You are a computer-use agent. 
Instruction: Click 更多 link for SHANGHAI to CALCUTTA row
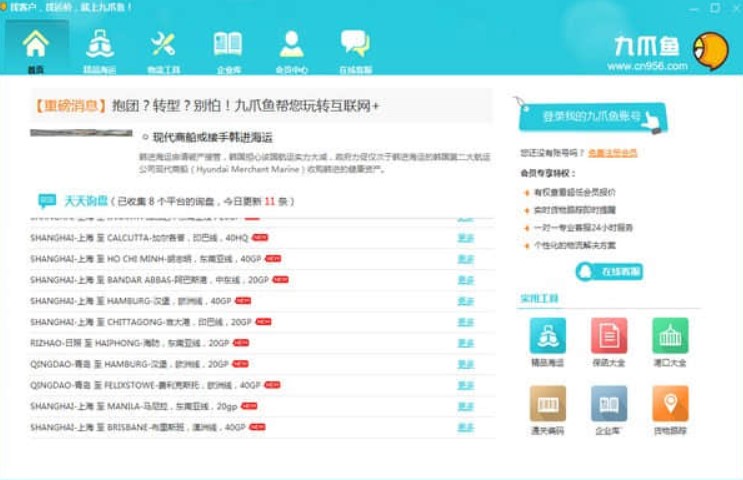pos(465,238)
